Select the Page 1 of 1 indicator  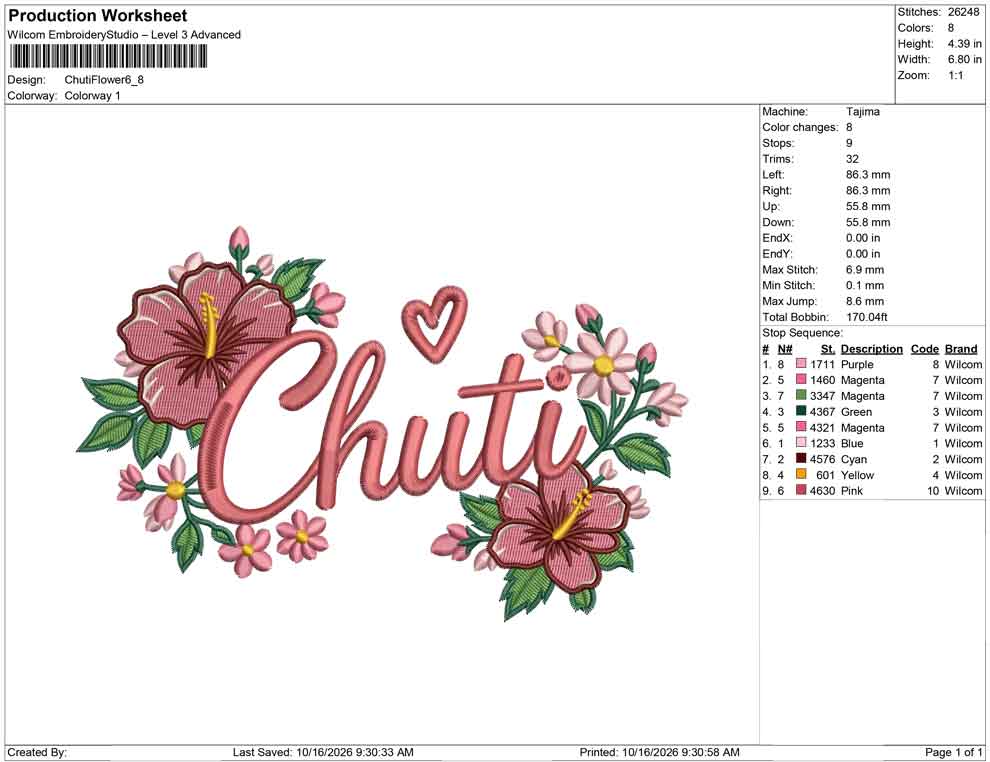pyautogui.click(x=953, y=752)
